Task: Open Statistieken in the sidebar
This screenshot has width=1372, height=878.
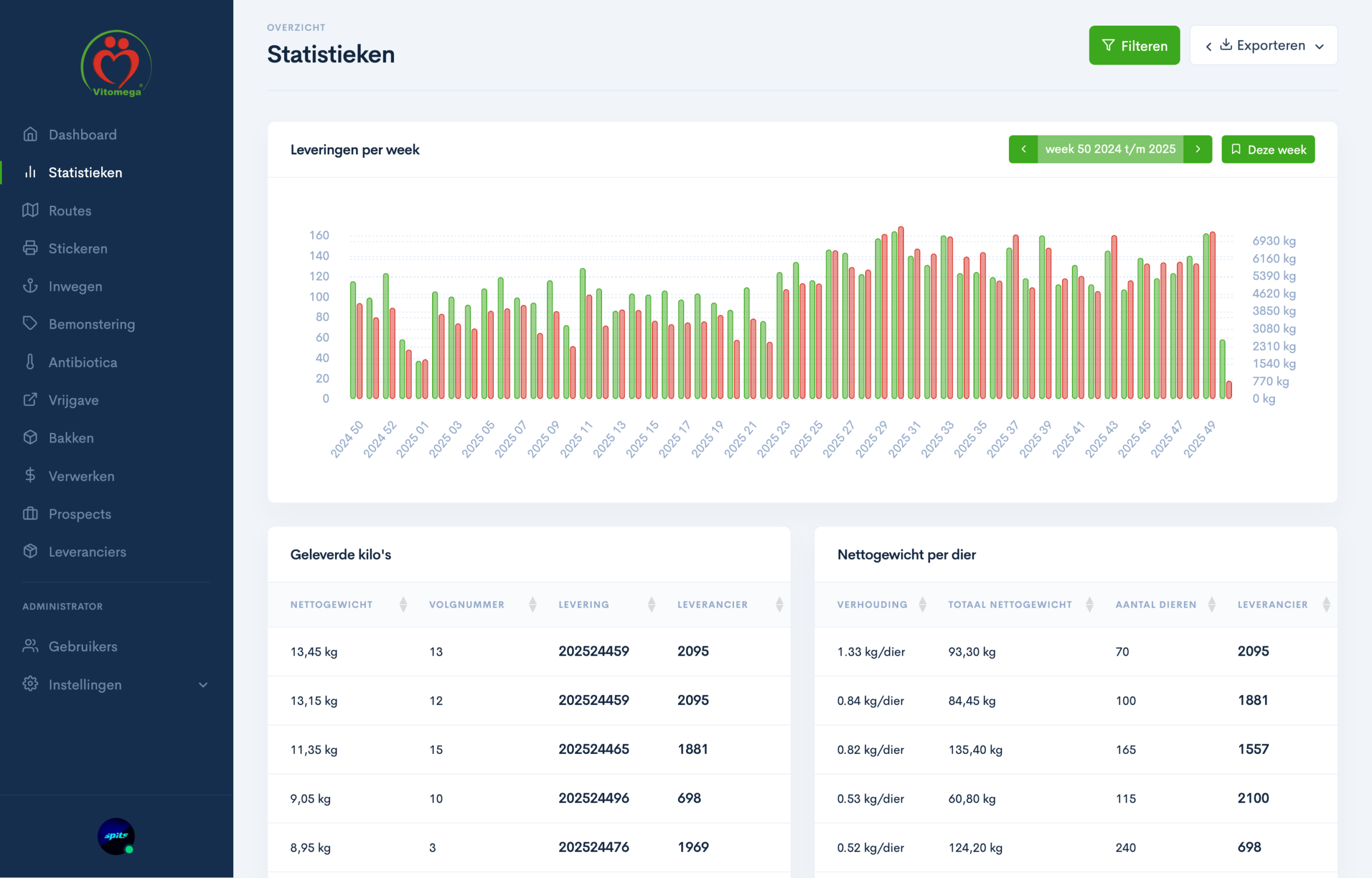Action: [86, 172]
